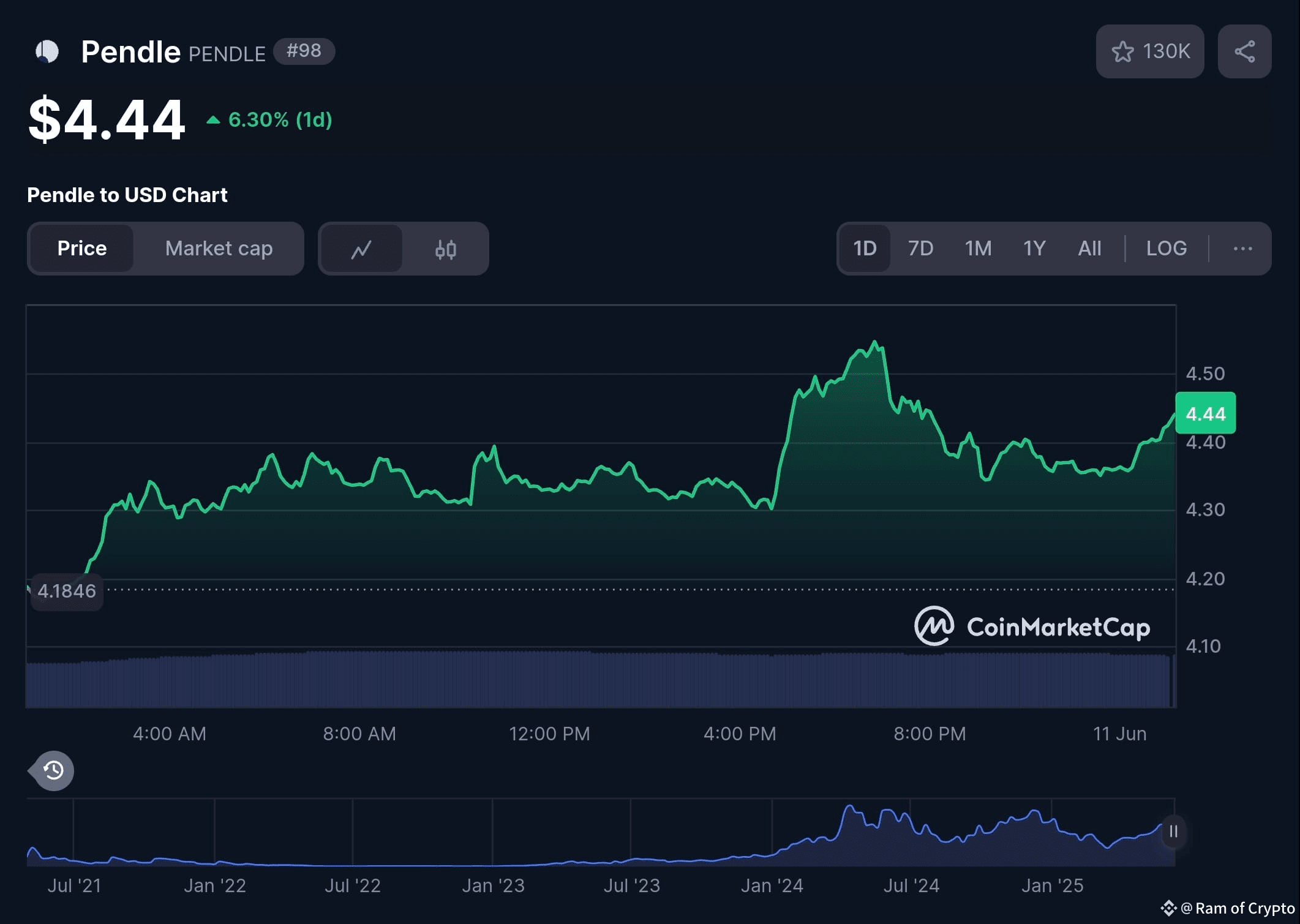Click the 8:00 AM axis label

pos(359,734)
